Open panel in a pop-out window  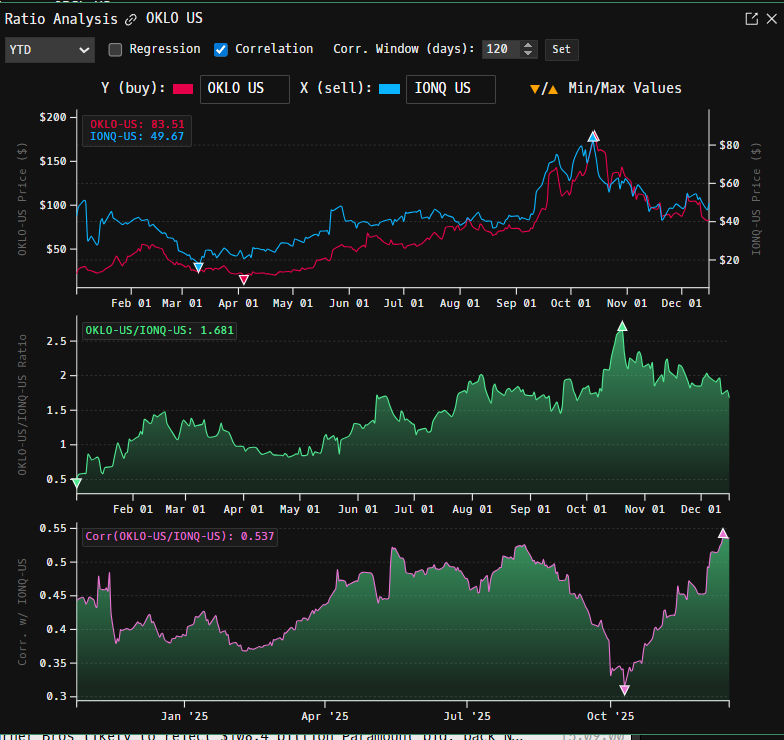pos(752,19)
